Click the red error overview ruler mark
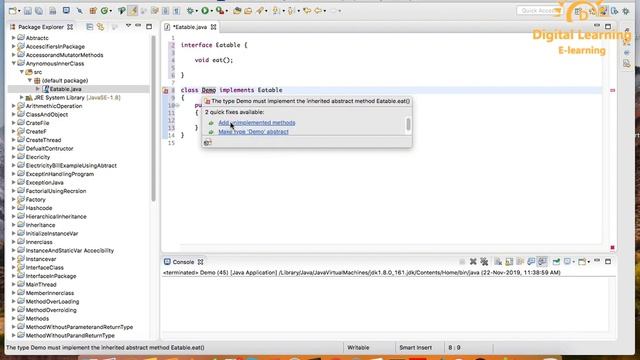The height and width of the screenshot is (360, 640). pos(613,90)
